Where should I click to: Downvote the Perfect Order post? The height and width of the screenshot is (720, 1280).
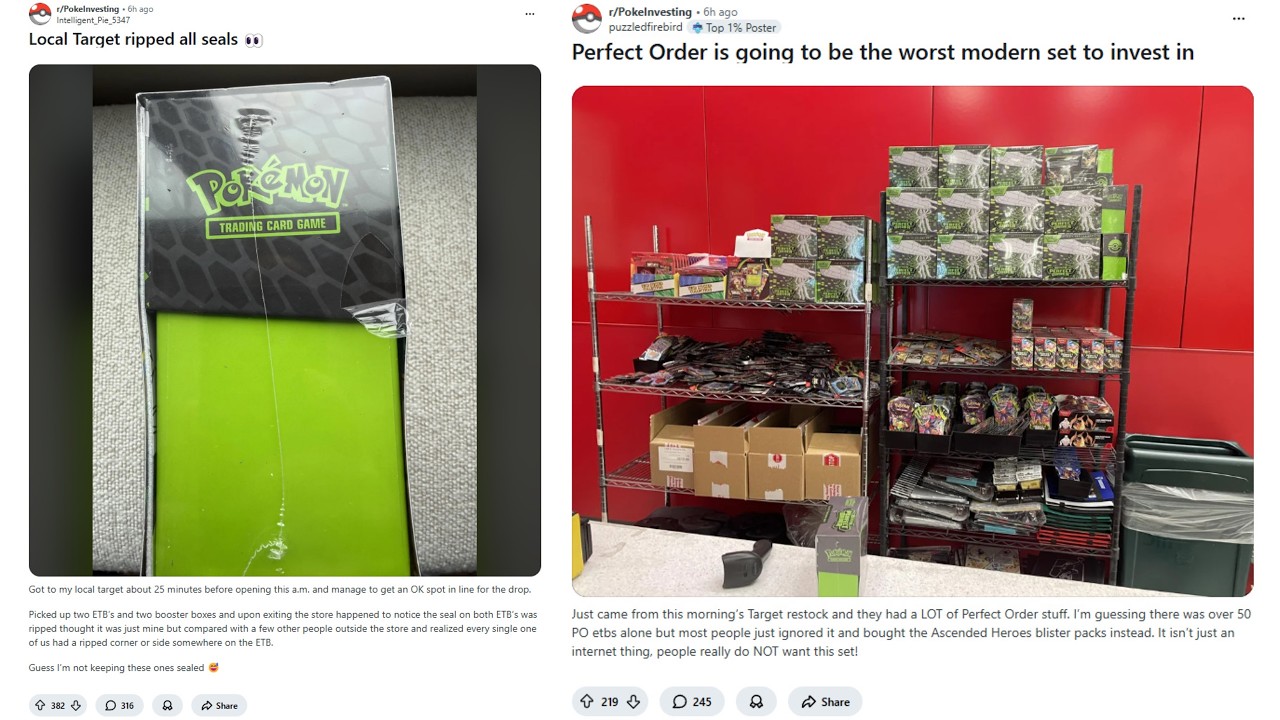(x=633, y=701)
